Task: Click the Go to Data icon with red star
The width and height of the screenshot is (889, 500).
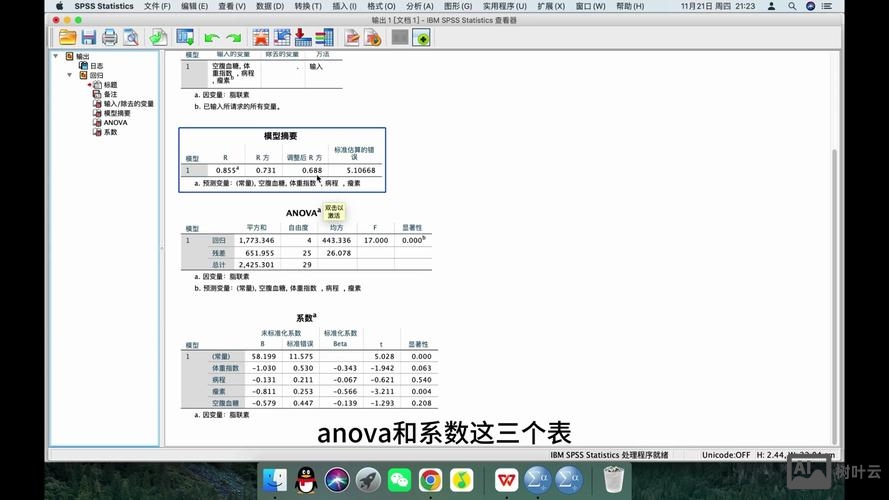Action: [261, 38]
